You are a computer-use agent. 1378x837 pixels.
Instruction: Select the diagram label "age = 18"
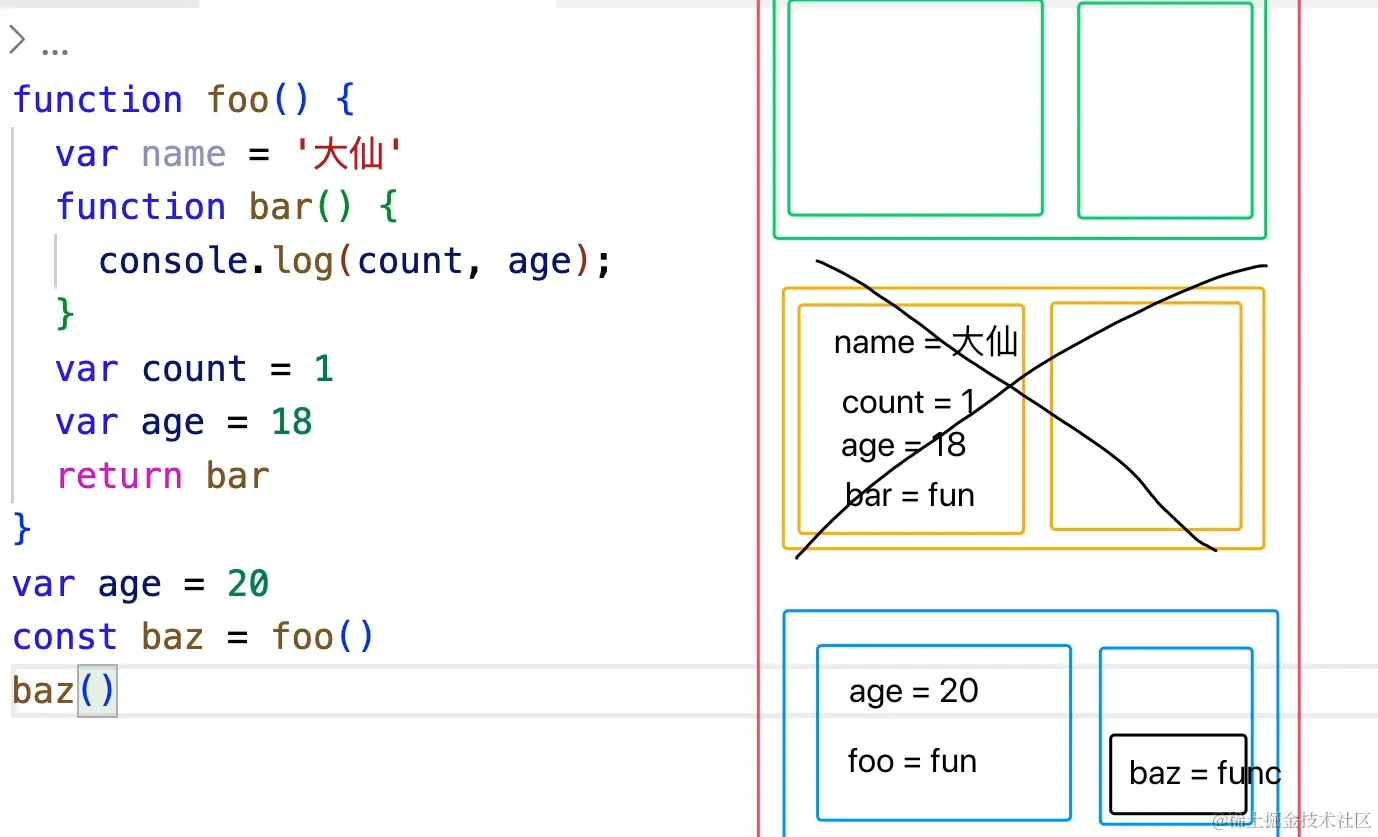pos(904,446)
